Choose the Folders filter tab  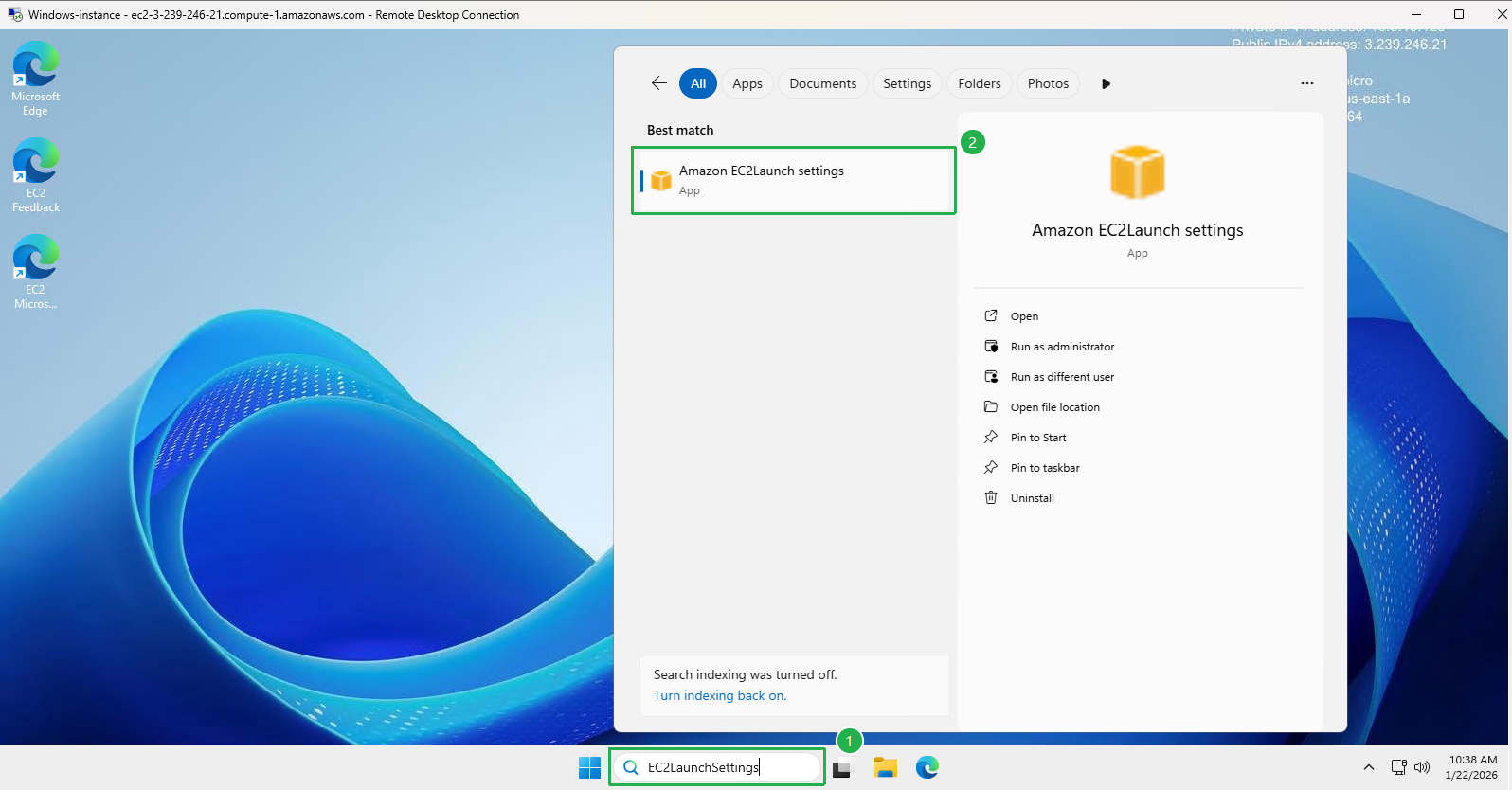coord(979,83)
